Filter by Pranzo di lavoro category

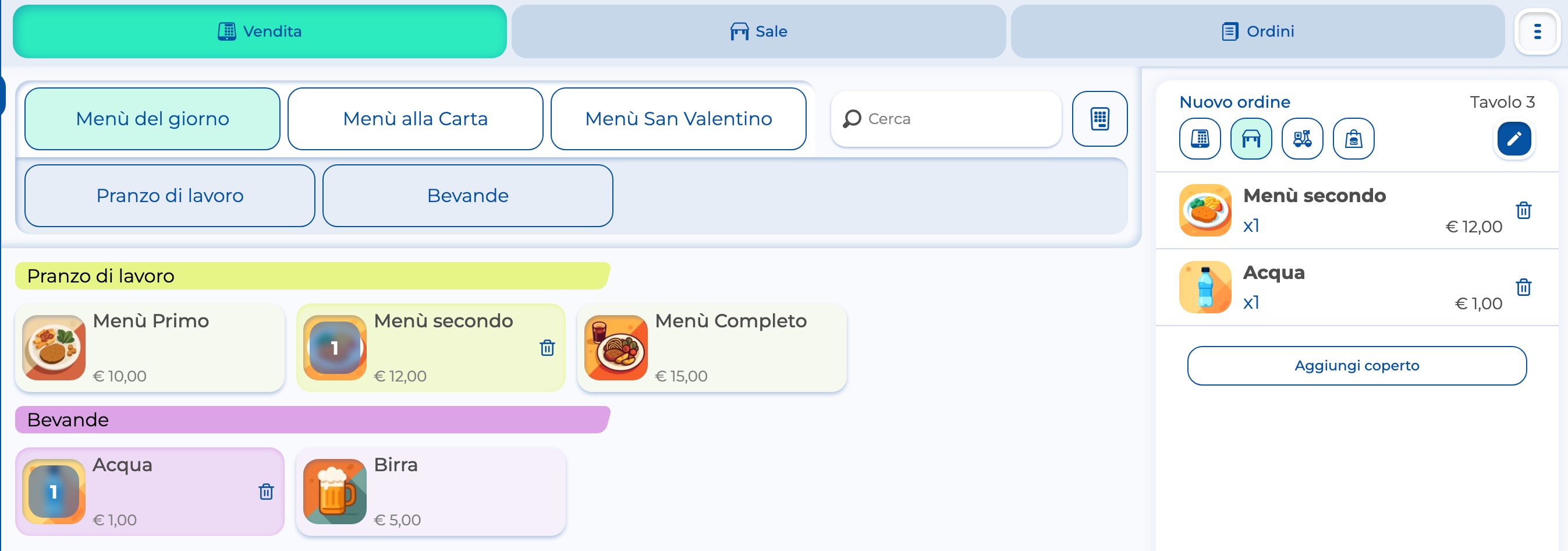(x=169, y=196)
